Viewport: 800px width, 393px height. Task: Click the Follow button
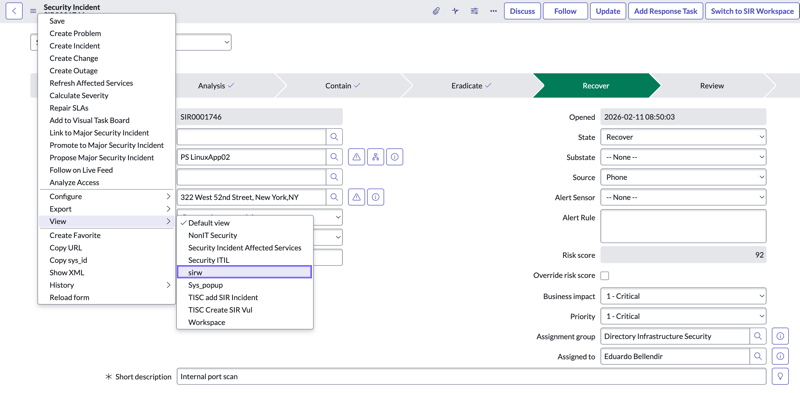[x=565, y=11]
